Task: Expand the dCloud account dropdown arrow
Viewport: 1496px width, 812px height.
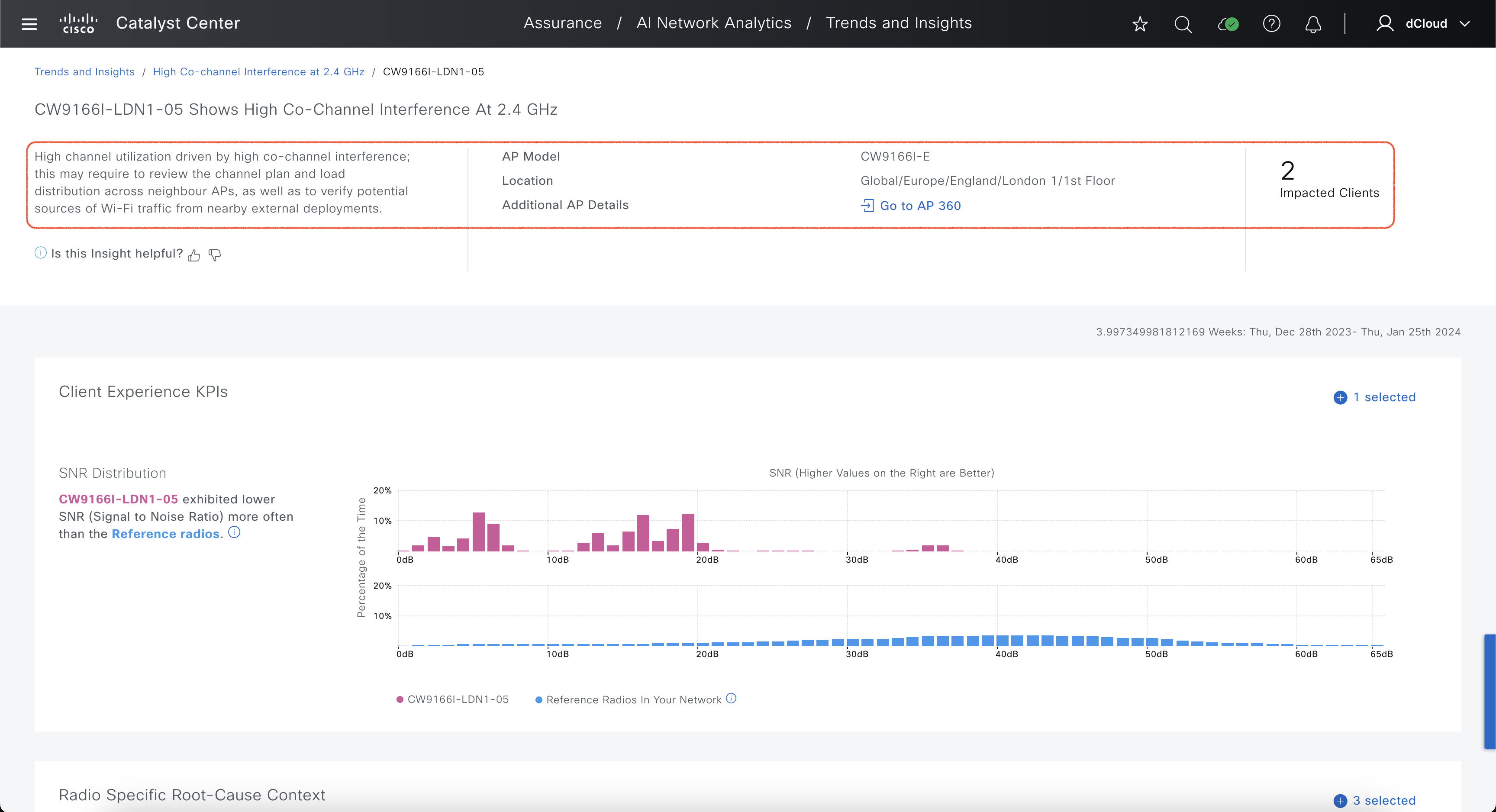Action: click(x=1465, y=24)
